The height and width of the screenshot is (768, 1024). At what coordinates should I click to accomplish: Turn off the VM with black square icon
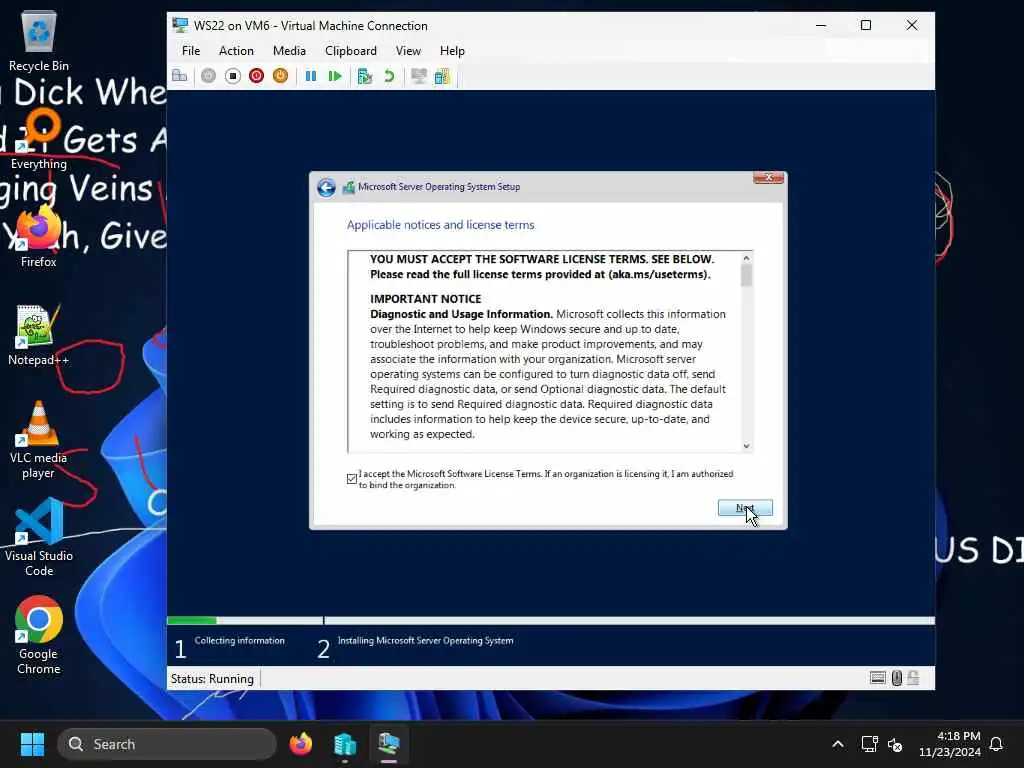tap(232, 76)
